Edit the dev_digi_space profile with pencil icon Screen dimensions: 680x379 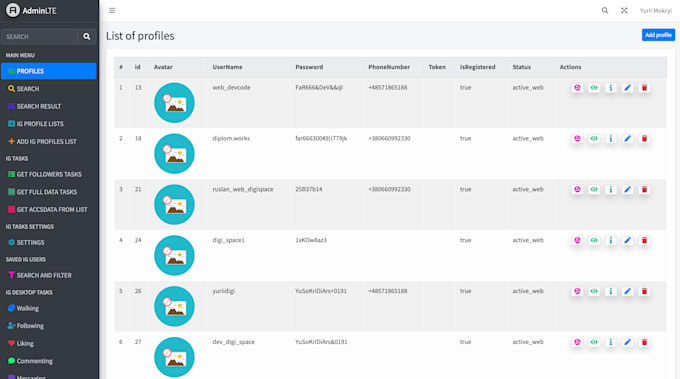point(628,342)
